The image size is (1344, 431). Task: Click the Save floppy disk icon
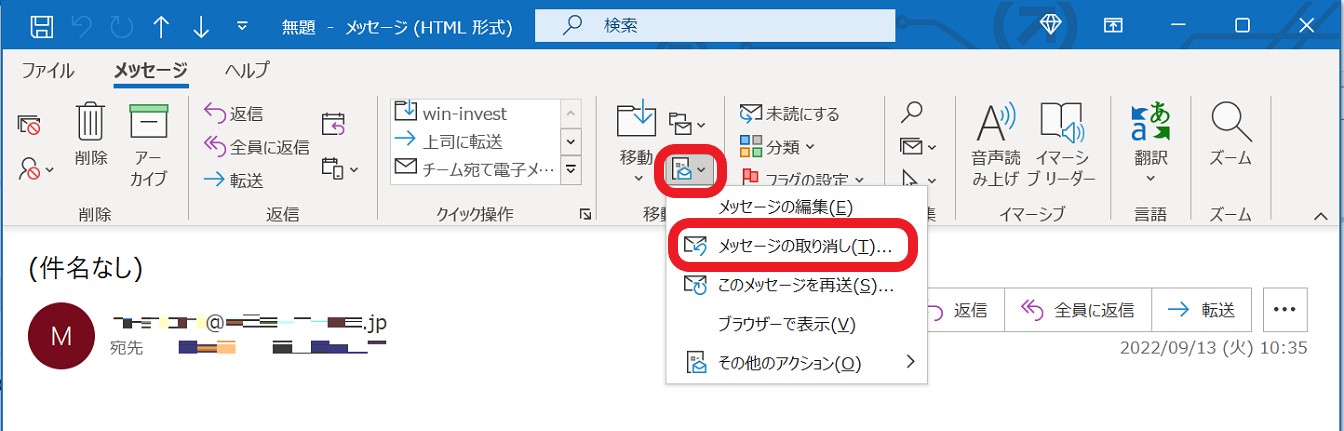41,24
